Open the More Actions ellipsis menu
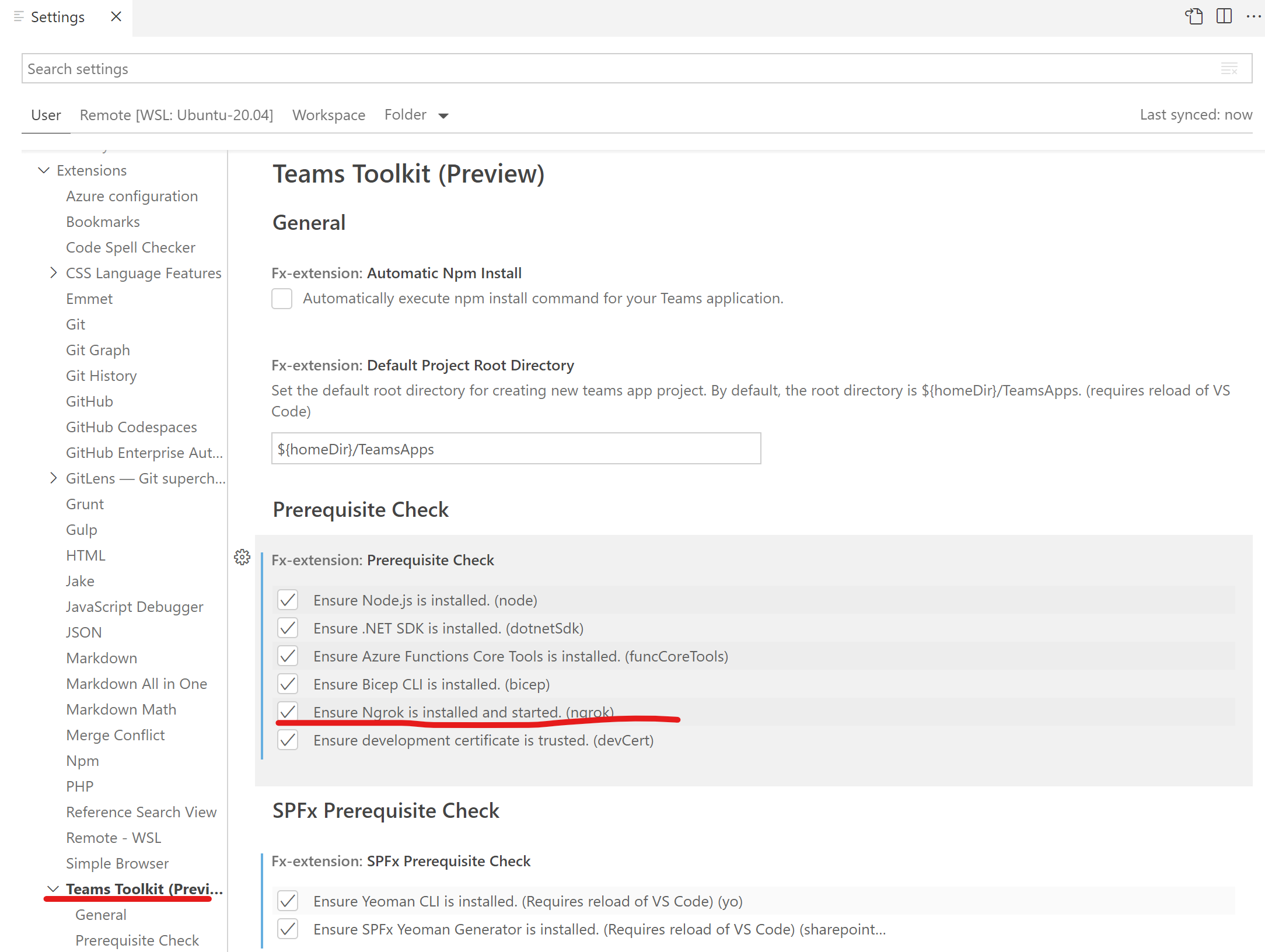 [1253, 17]
